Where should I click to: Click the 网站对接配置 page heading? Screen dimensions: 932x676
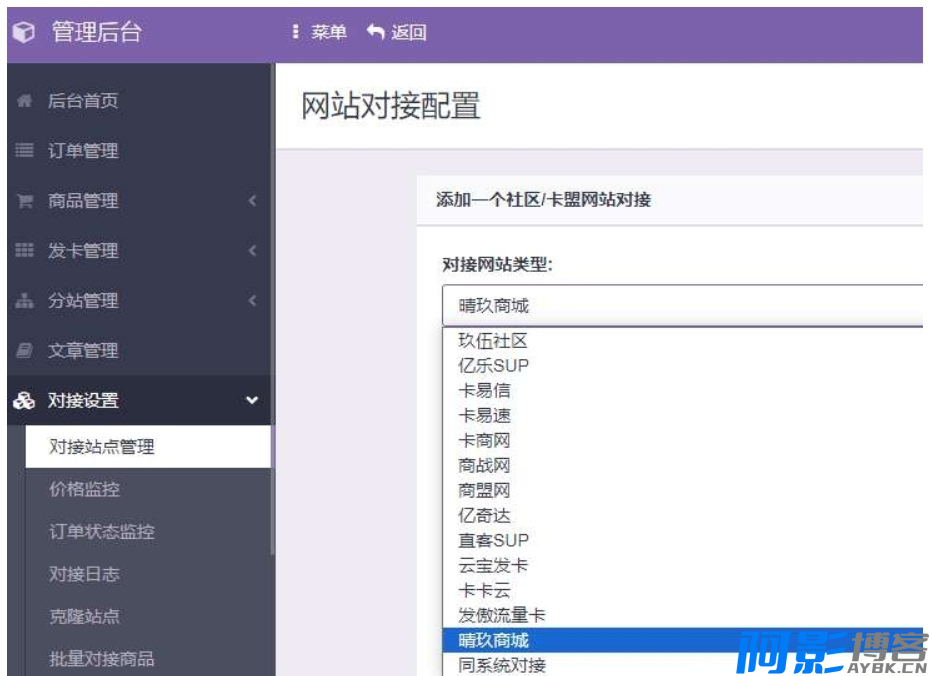pyautogui.click(x=391, y=106)
